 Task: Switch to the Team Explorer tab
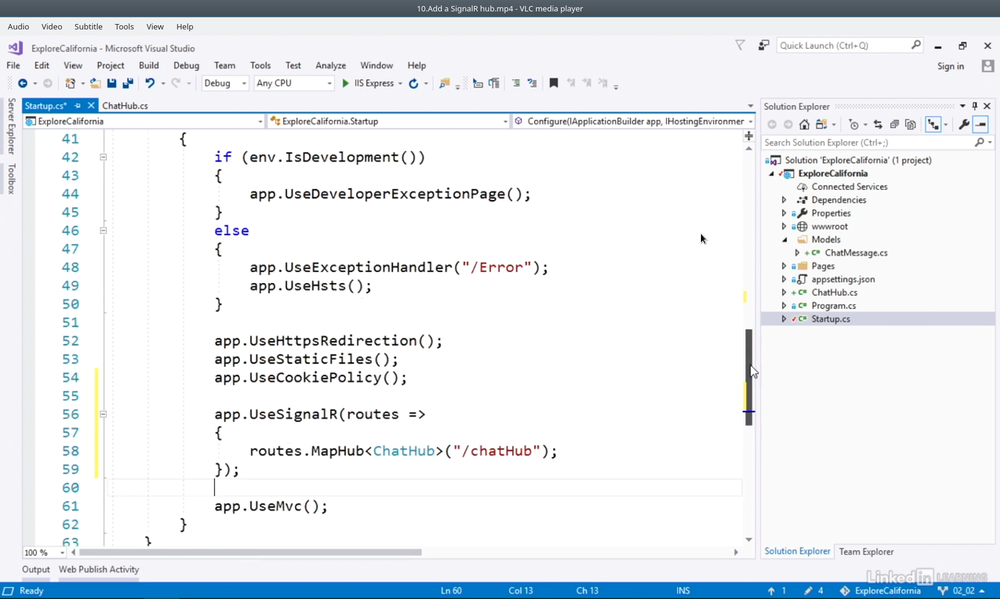[x=866, y=552]
